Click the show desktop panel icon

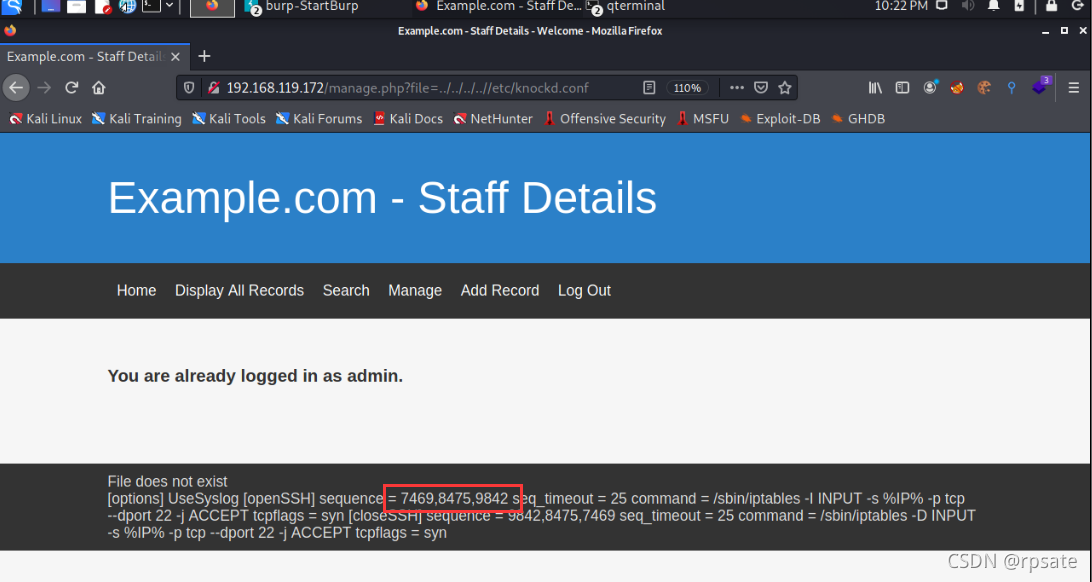[x=51, y=6]
